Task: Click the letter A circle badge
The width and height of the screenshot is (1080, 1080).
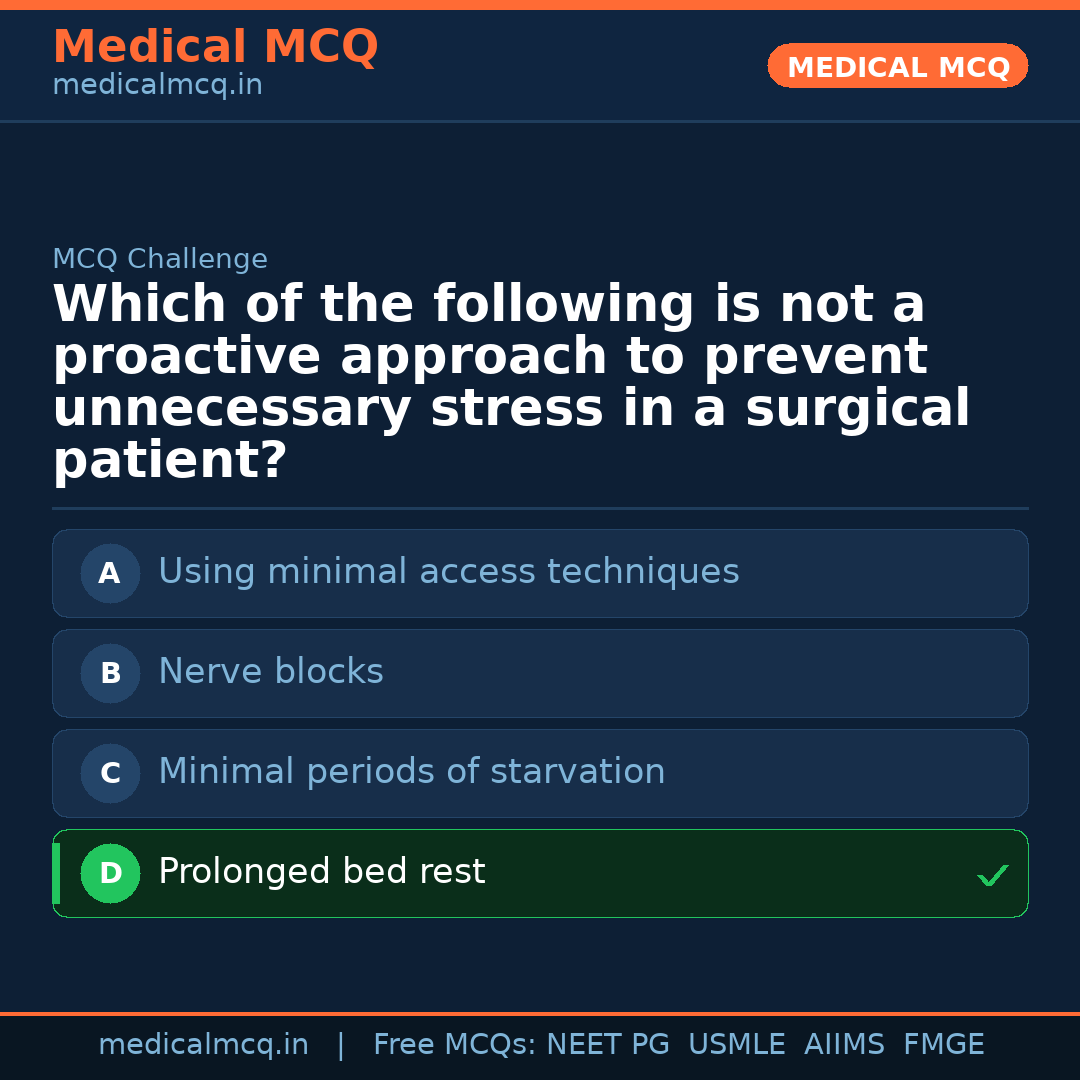Action: [110, 574]
